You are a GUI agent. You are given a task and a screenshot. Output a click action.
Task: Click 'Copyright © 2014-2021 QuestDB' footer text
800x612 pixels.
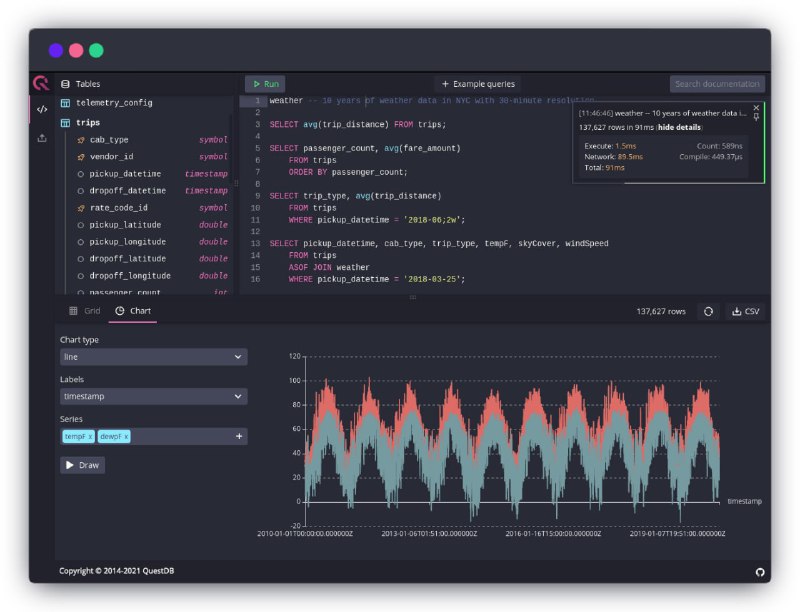[x=116, y=571]
